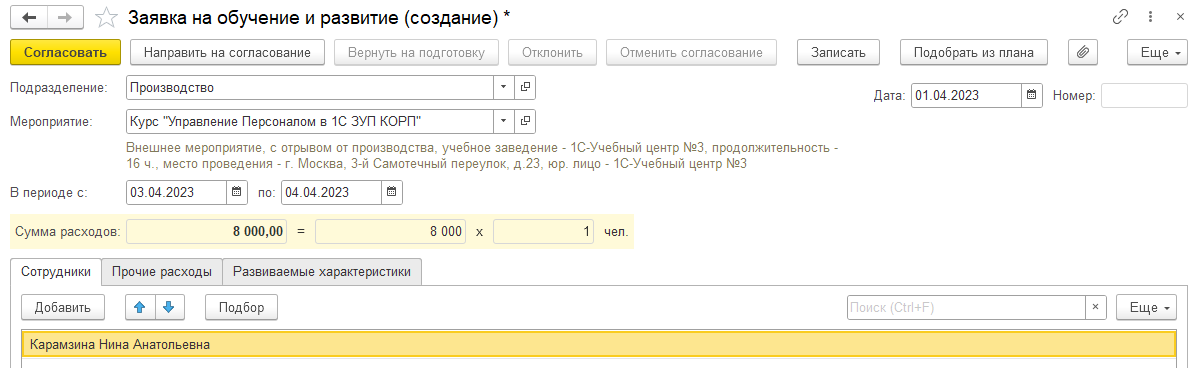Click the Отменить согласование button
1196x368 pixels.
pos(691,53)
